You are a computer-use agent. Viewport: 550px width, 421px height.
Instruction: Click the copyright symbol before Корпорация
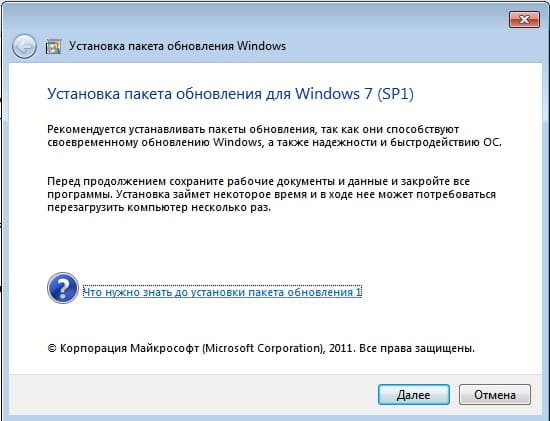52,348
